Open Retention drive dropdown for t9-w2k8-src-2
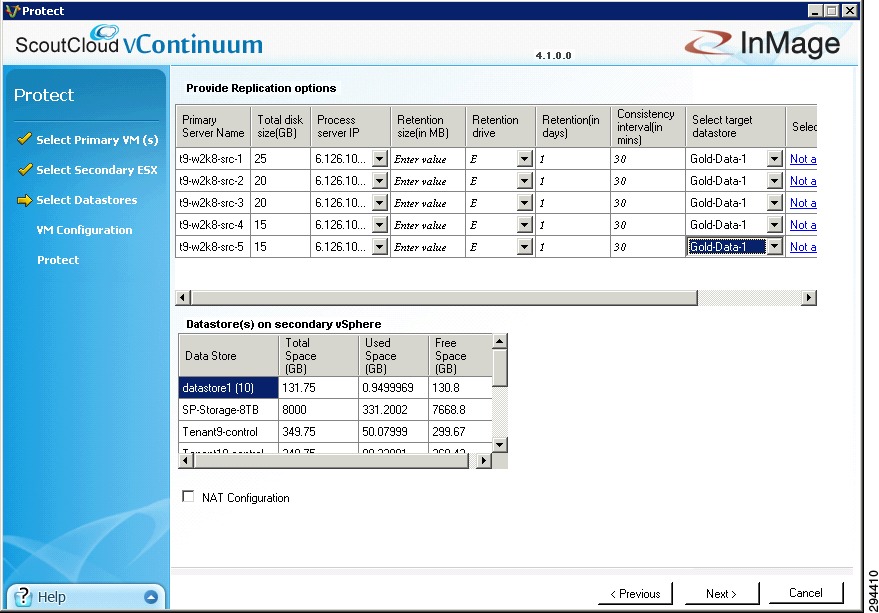Screen dimensions: 879x613 click(525, 181)
